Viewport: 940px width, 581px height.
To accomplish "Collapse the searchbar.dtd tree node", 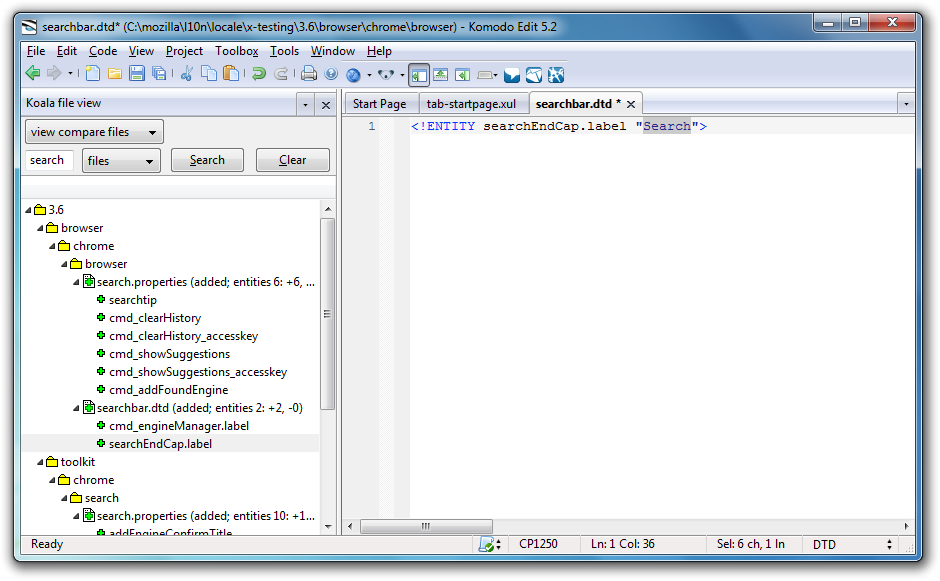I will tap(76, 408).
